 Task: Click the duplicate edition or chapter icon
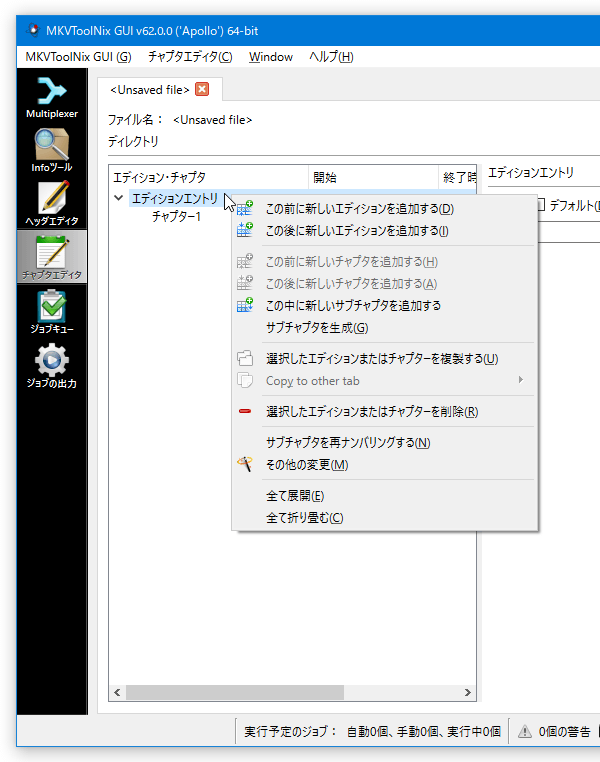pos(245,358)
